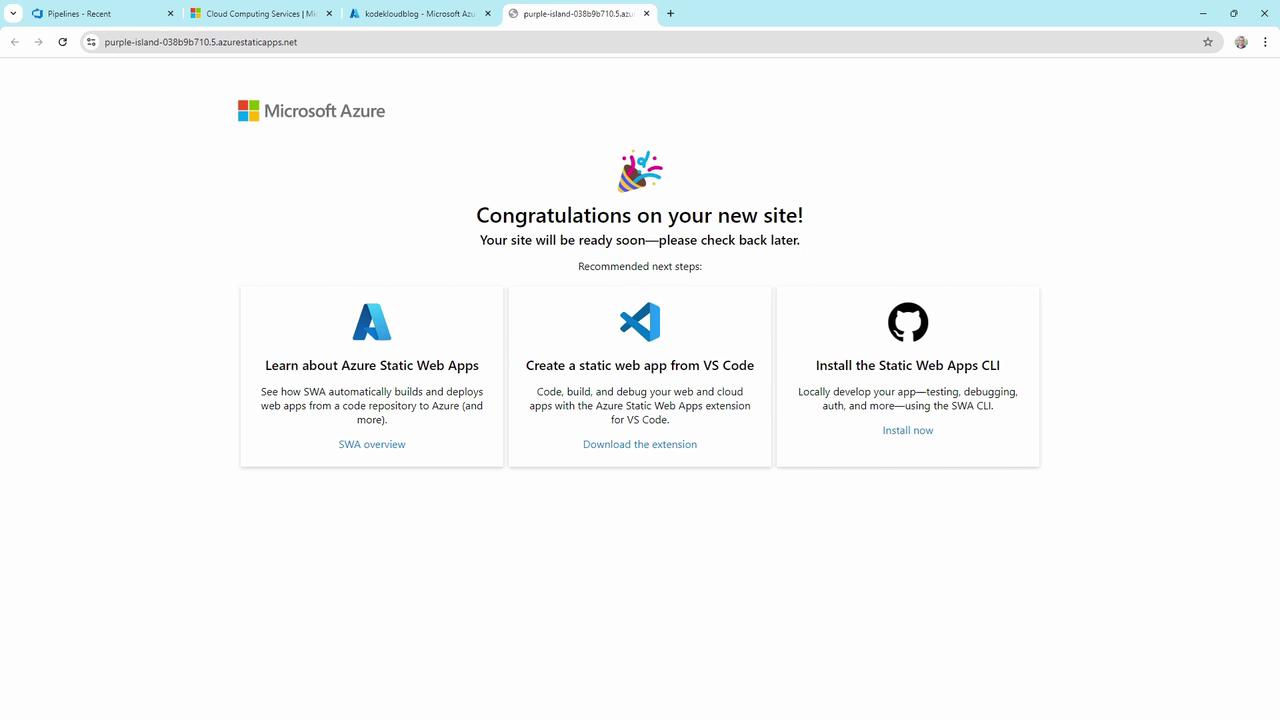Open a new browser tab
Screen dimensions: 1280x720
pyautogui.click(x=670, y=14)
